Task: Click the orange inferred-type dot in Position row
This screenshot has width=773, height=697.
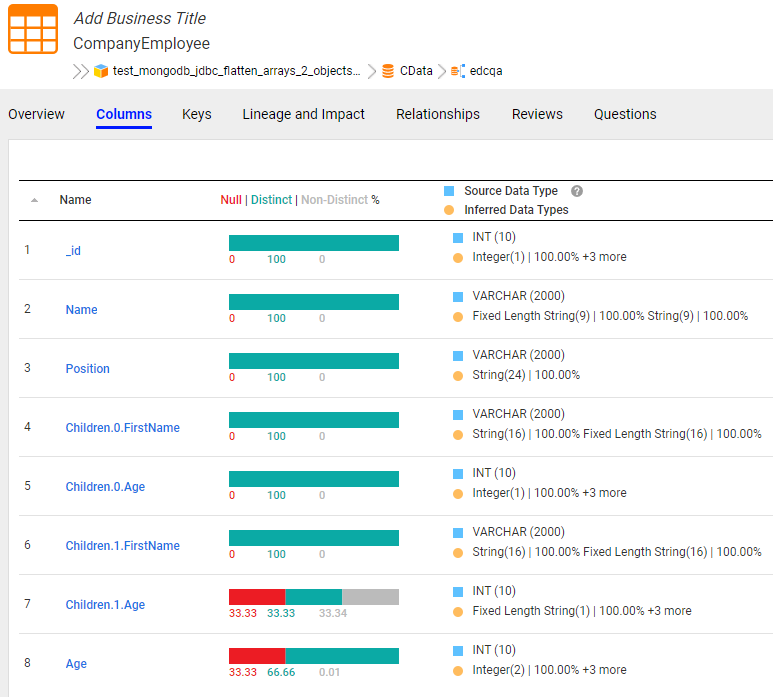Action: tap(458, 376)
